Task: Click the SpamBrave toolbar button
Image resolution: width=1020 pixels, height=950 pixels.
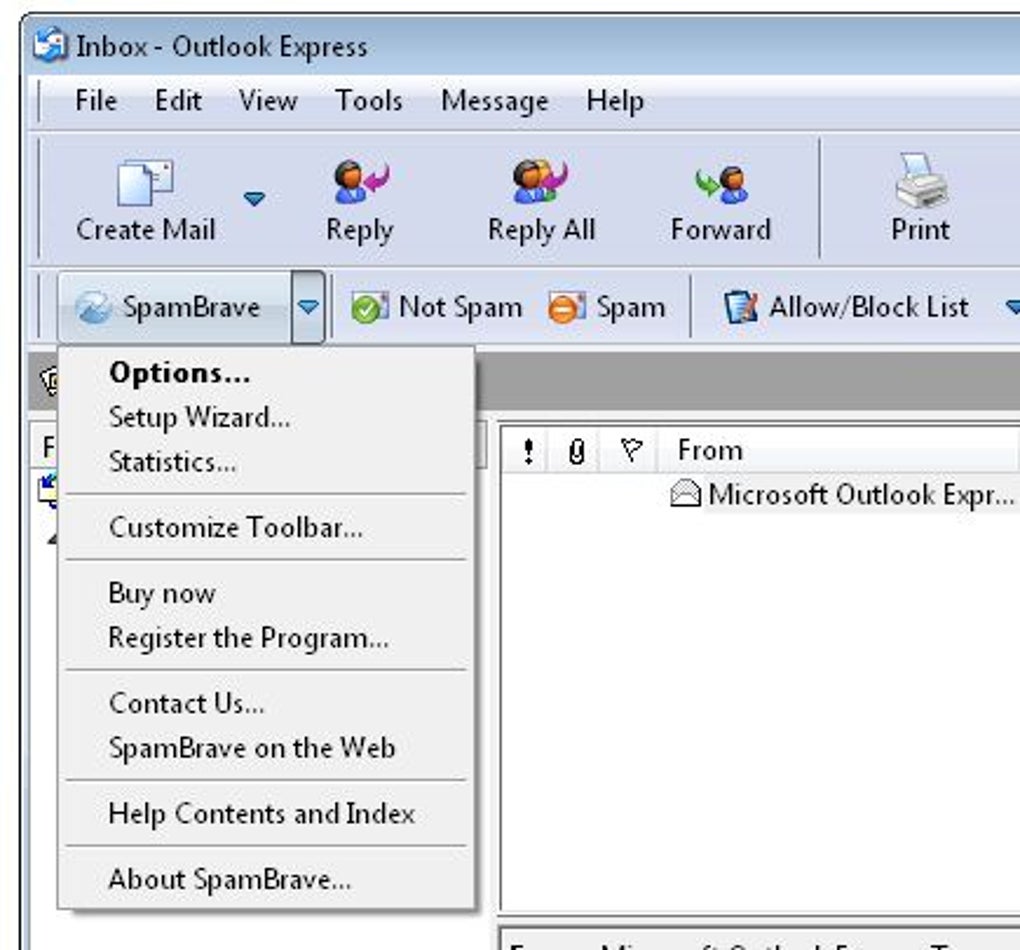Action: pyautogui.click(x=175, y=307)
